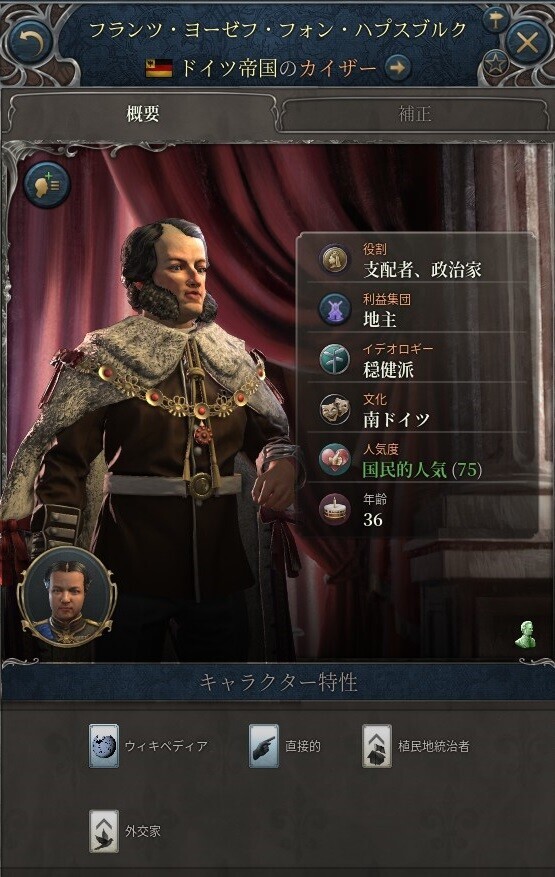Click the green bust statue icon
Screen dimensions: 555x877
click(525, 635)
